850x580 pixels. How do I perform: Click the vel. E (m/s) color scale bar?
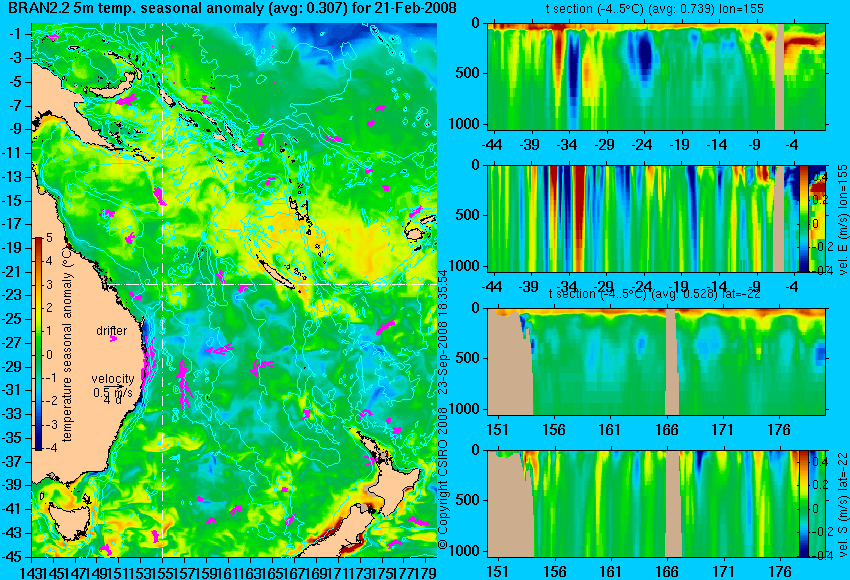(x=804, y=218)
